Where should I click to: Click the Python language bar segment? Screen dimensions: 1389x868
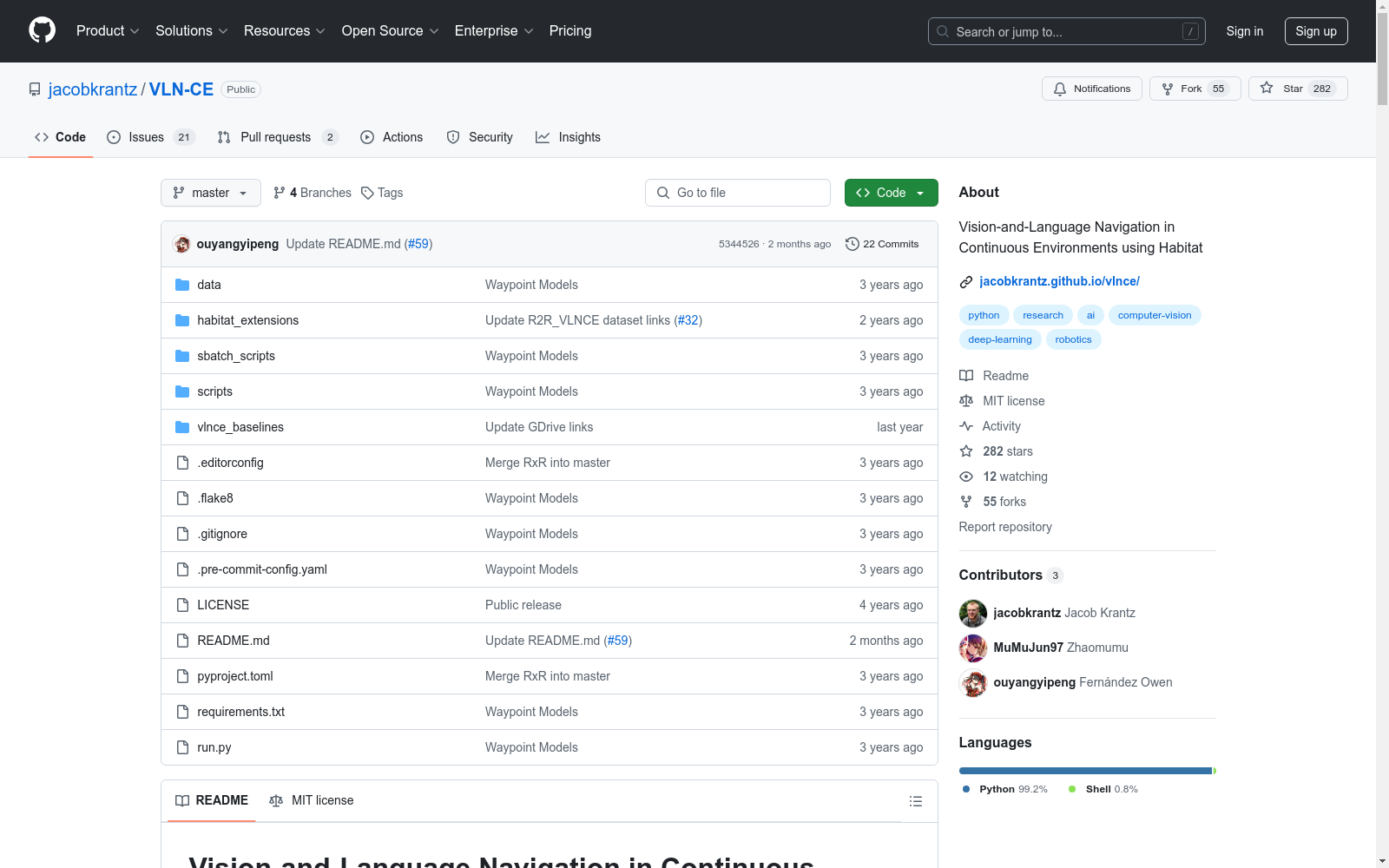tap(1085, 771)
